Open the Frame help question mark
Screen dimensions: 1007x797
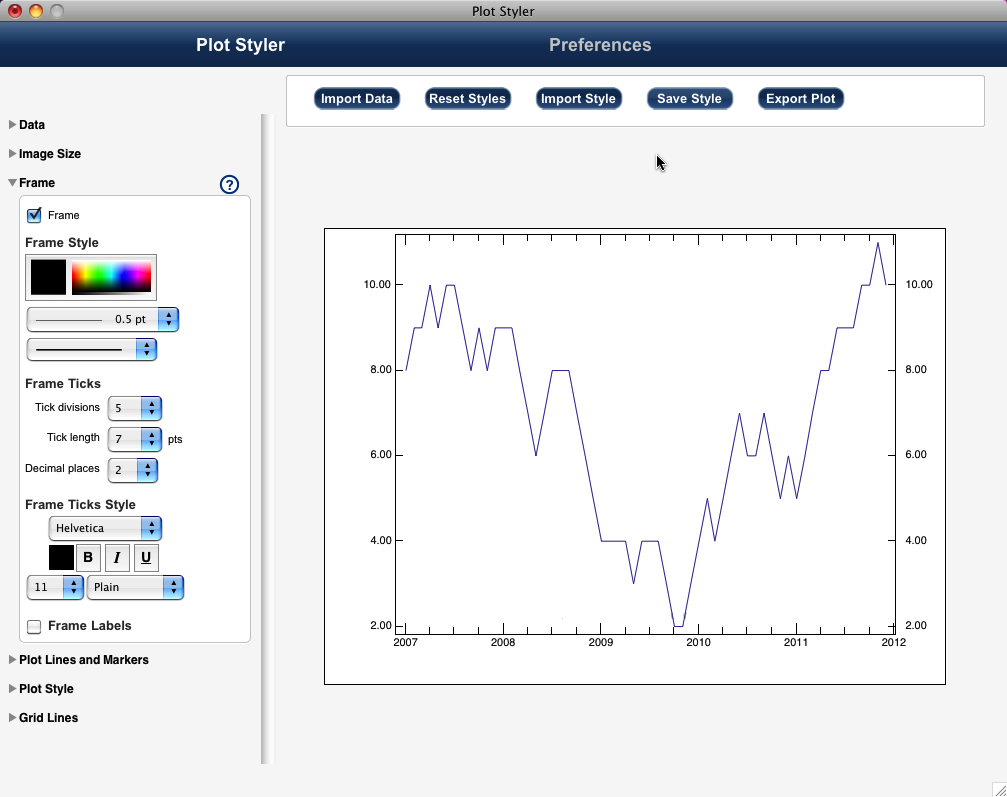[x=229, y=184]
